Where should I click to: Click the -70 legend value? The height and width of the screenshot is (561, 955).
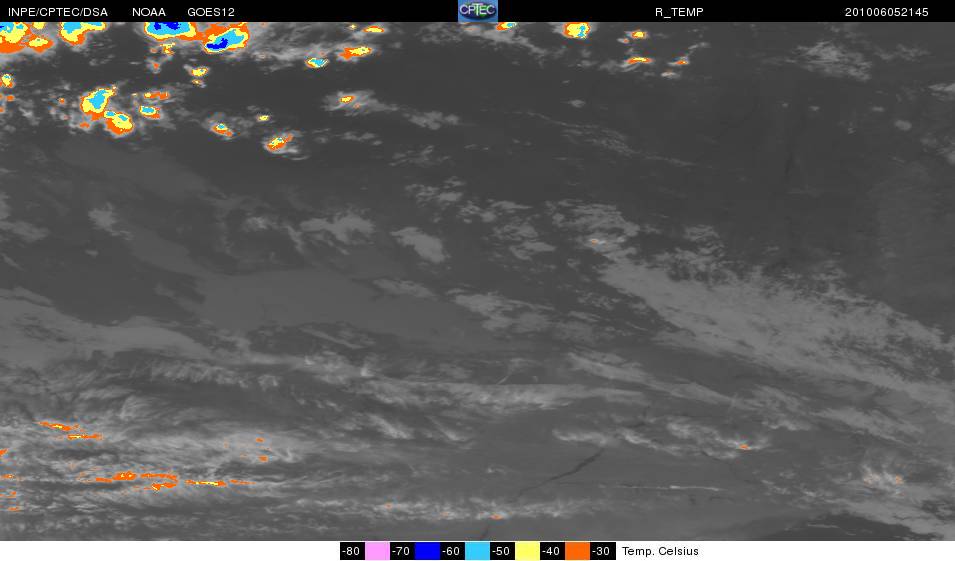(401, 551)
